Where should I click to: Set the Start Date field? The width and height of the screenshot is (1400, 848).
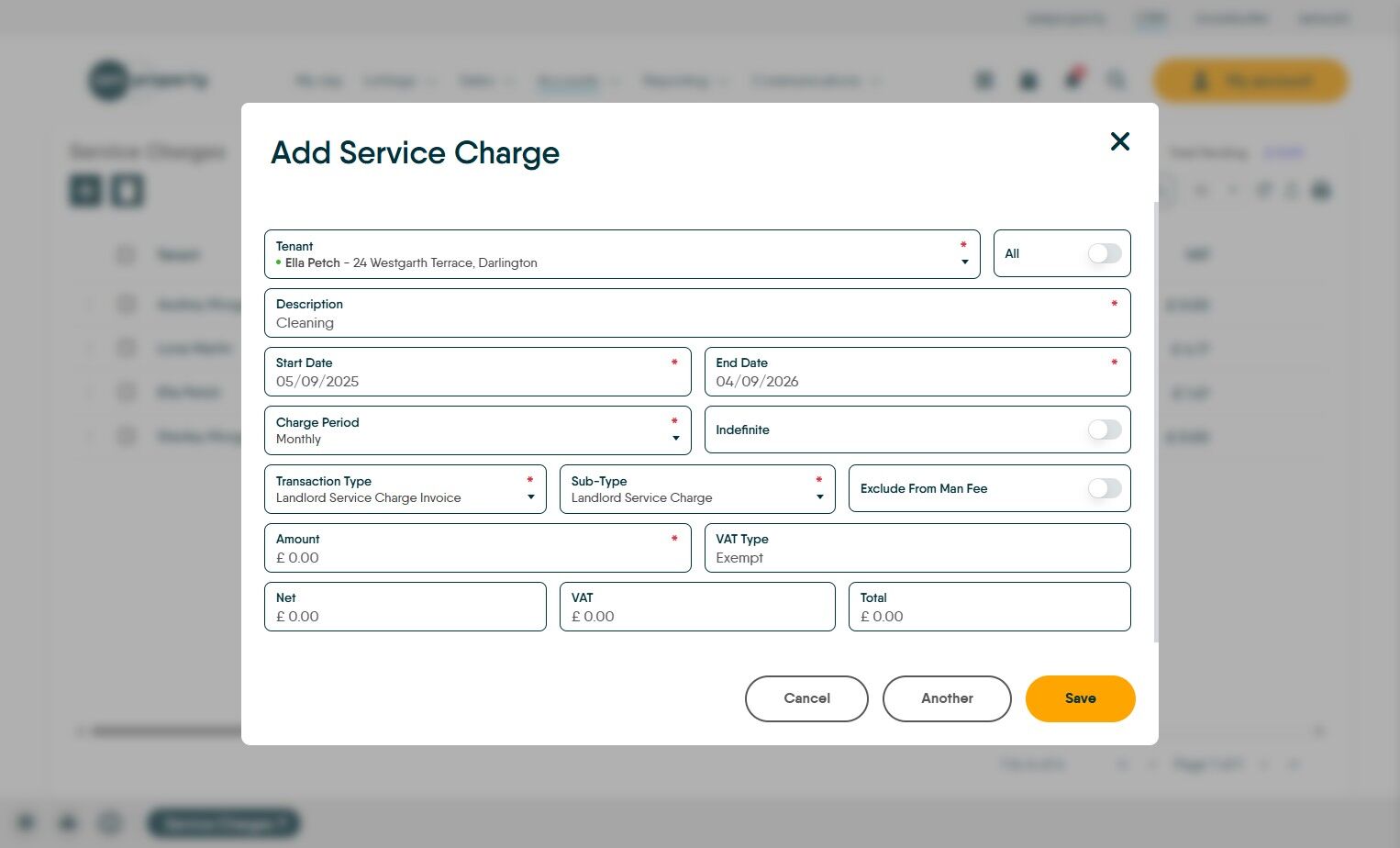coord(477,372)
